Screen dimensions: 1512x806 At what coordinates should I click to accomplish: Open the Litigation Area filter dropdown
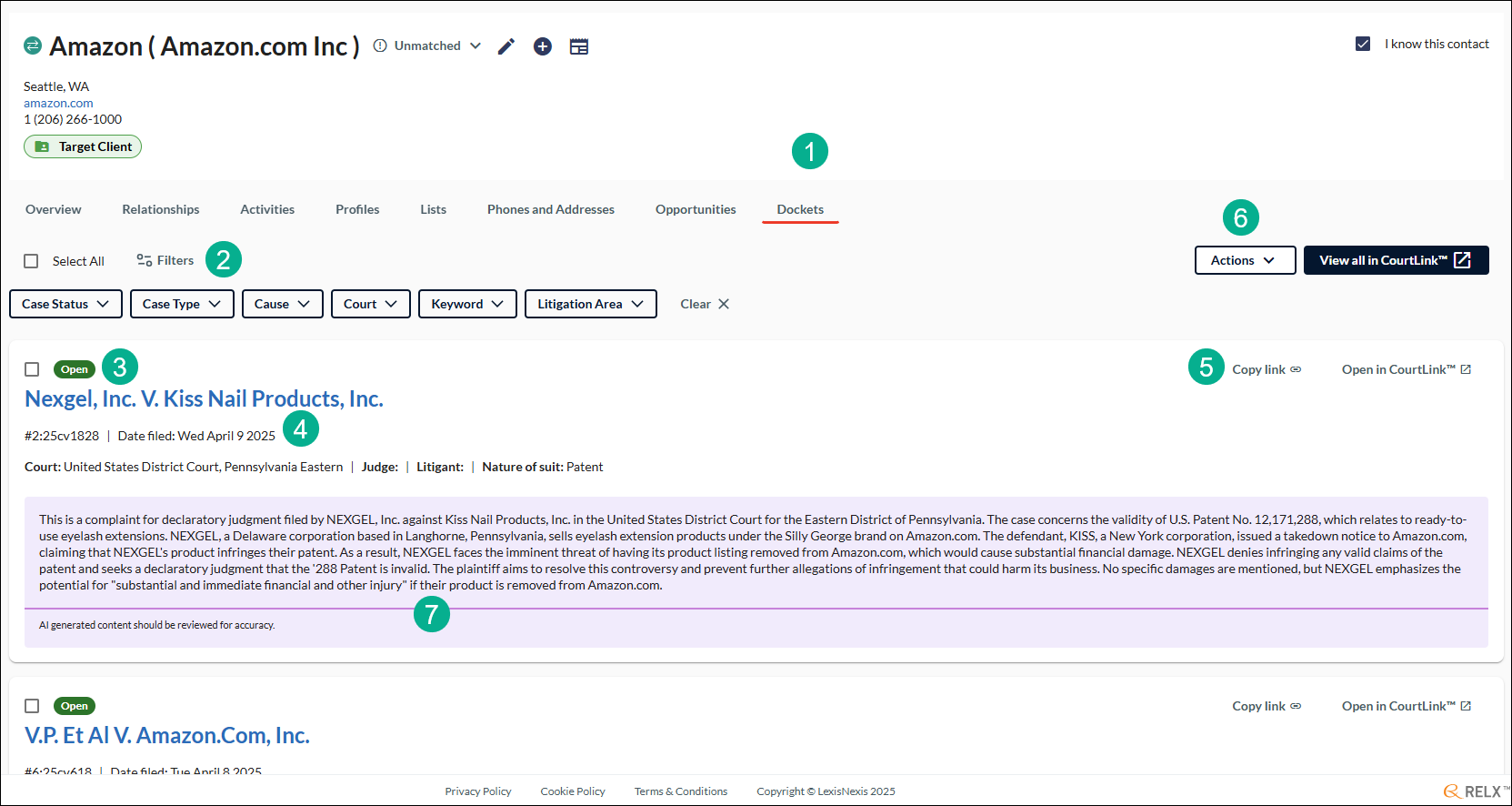[591, 304]
